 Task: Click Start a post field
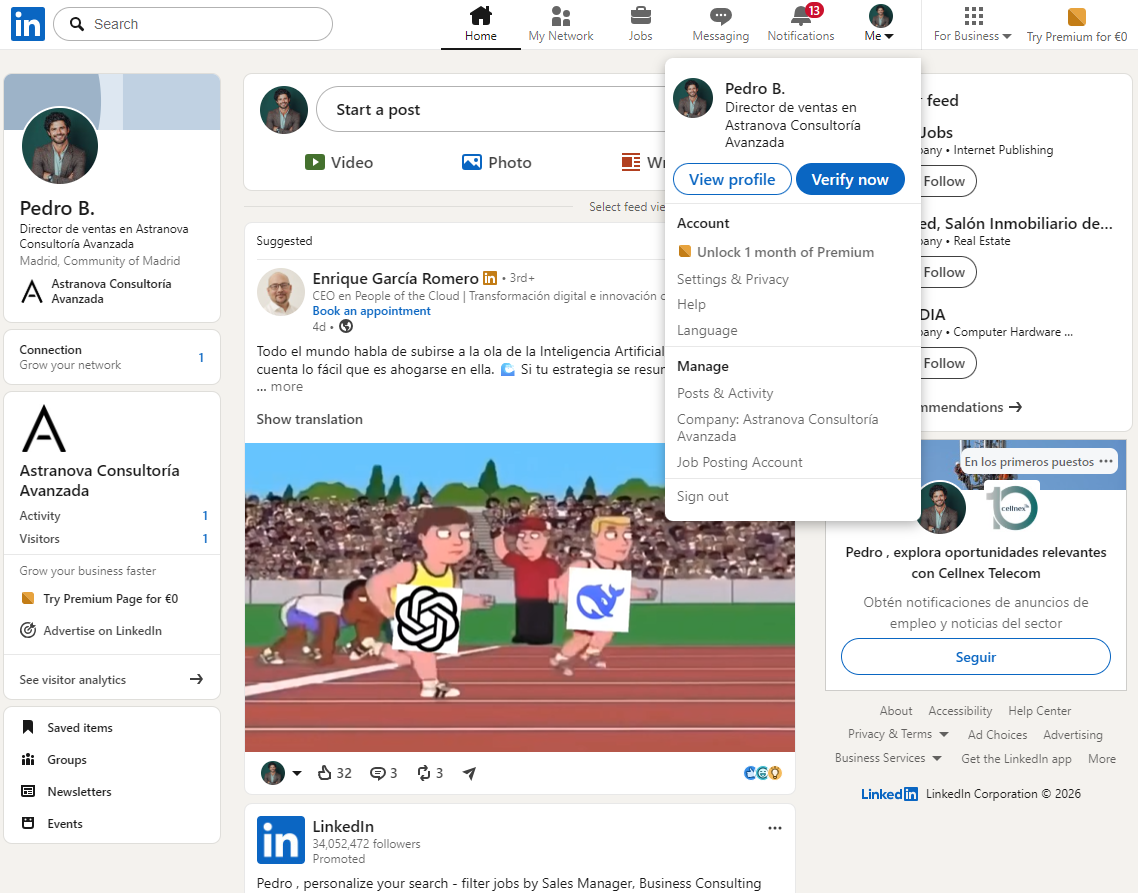click(x=491, y=110)
